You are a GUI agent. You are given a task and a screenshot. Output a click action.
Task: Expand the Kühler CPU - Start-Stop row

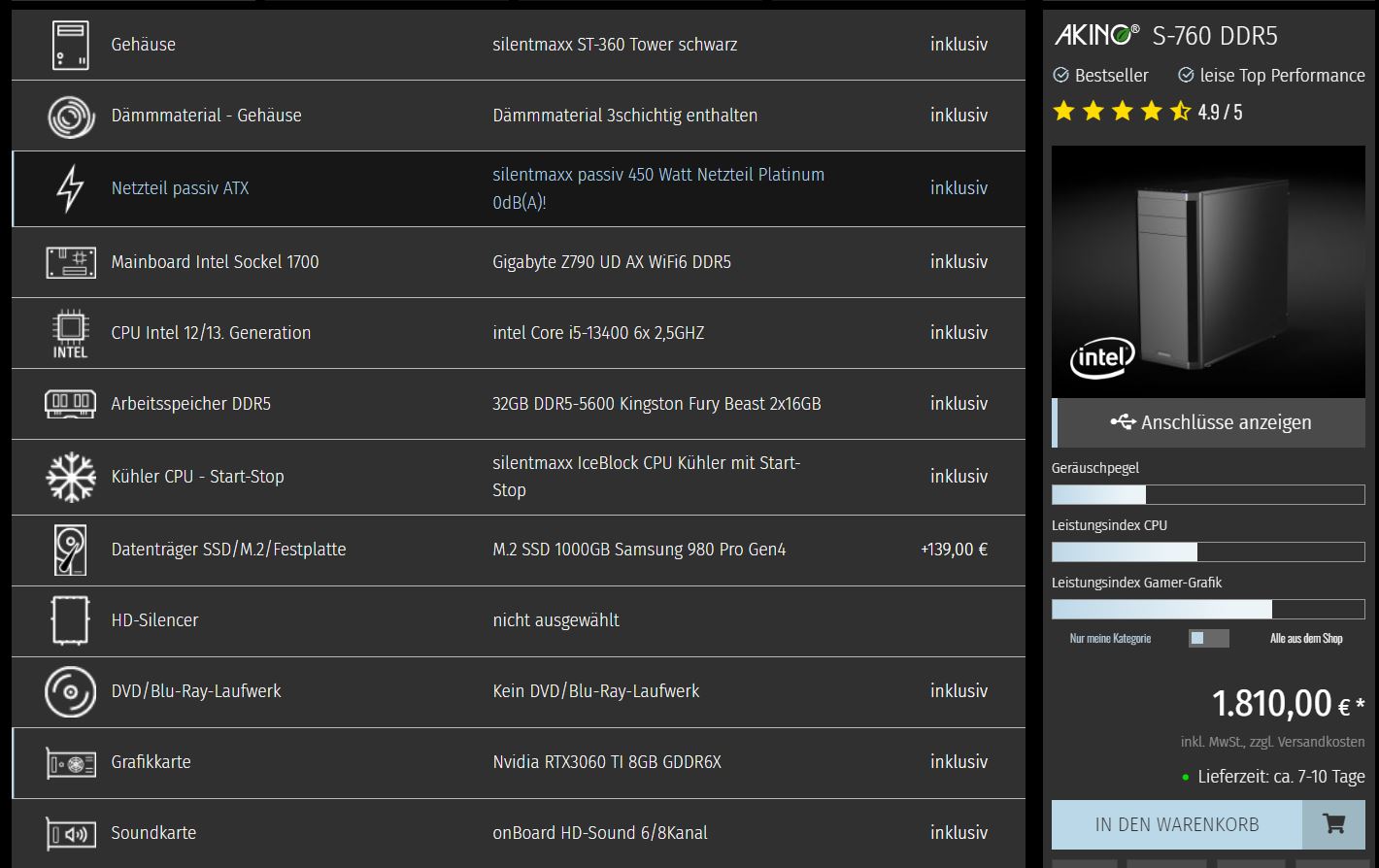click(519, 477)
